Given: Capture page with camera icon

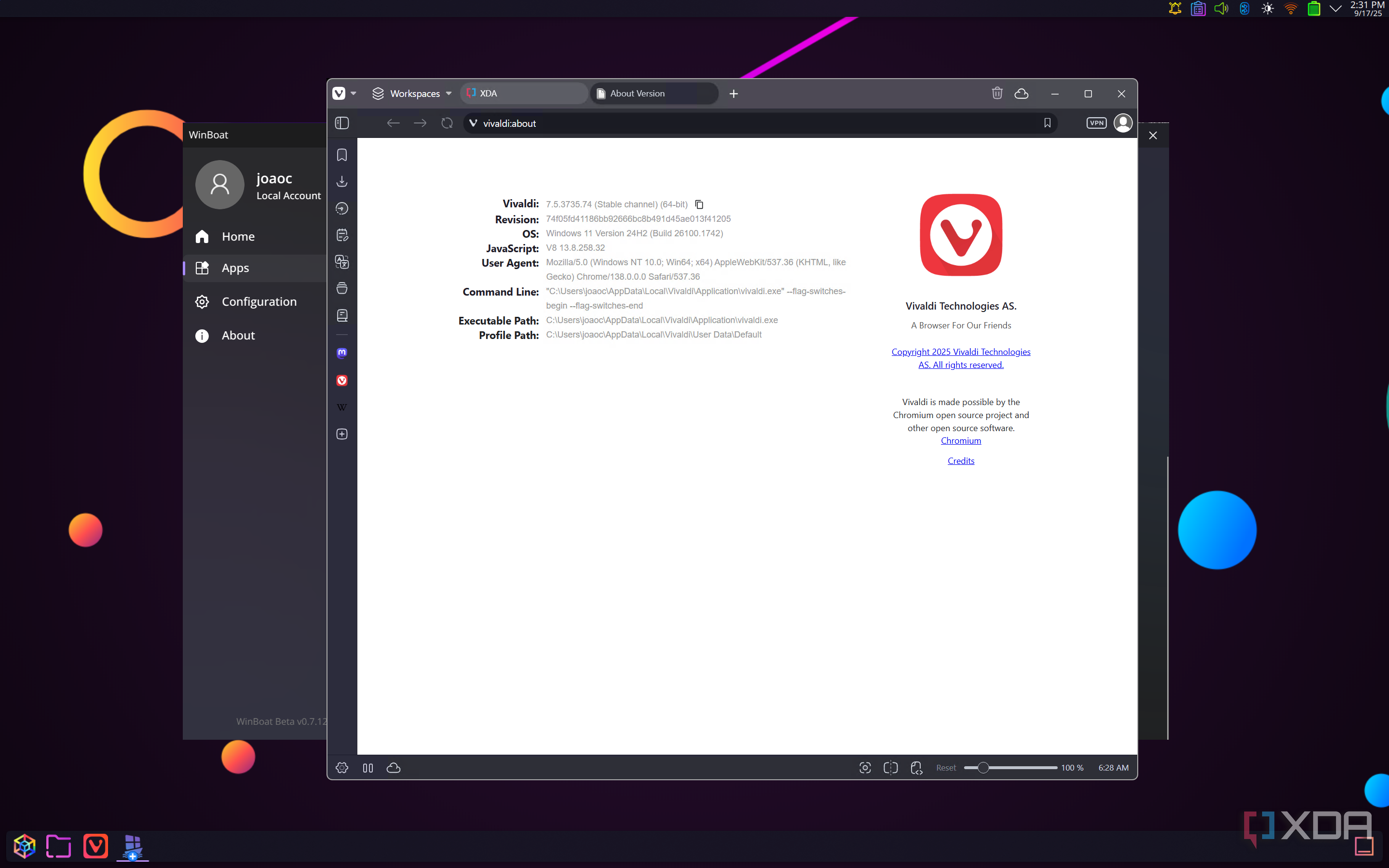Looking at the screenshot, I should pyautogui.click(x=865, y=768).
